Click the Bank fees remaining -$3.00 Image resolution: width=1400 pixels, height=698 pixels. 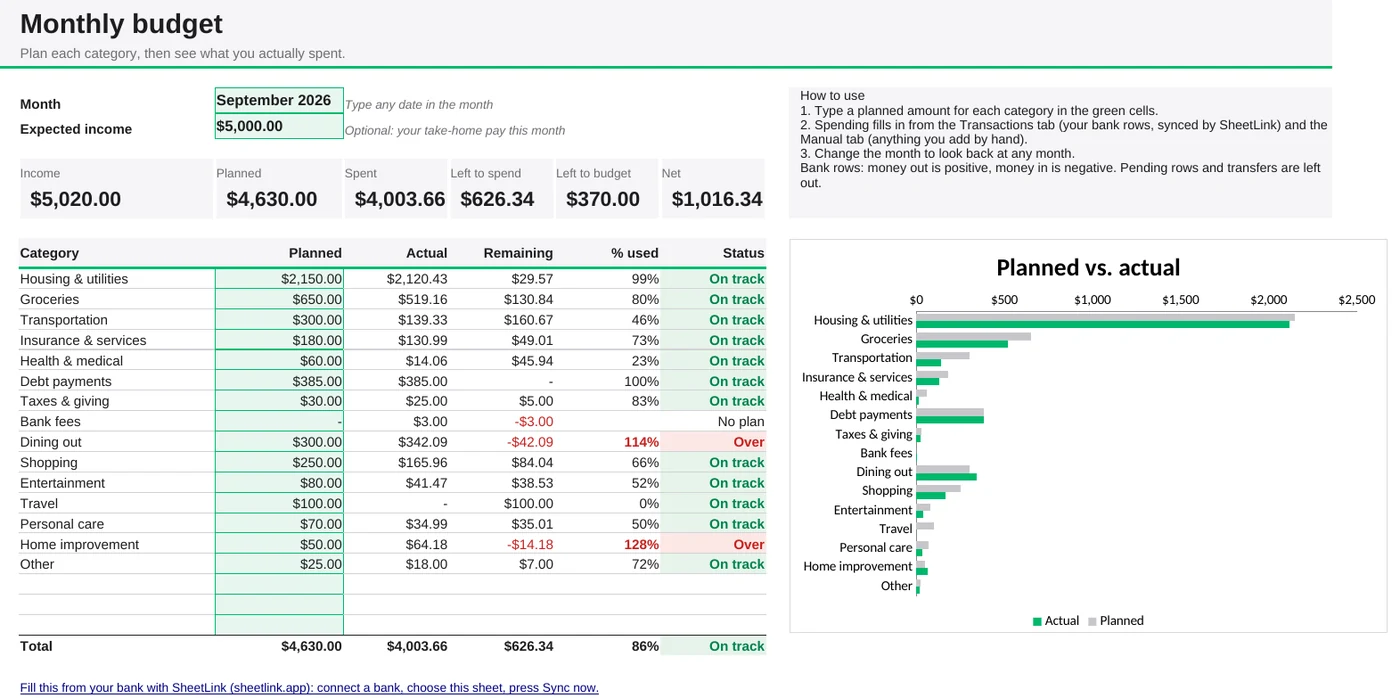click(534, 422)
